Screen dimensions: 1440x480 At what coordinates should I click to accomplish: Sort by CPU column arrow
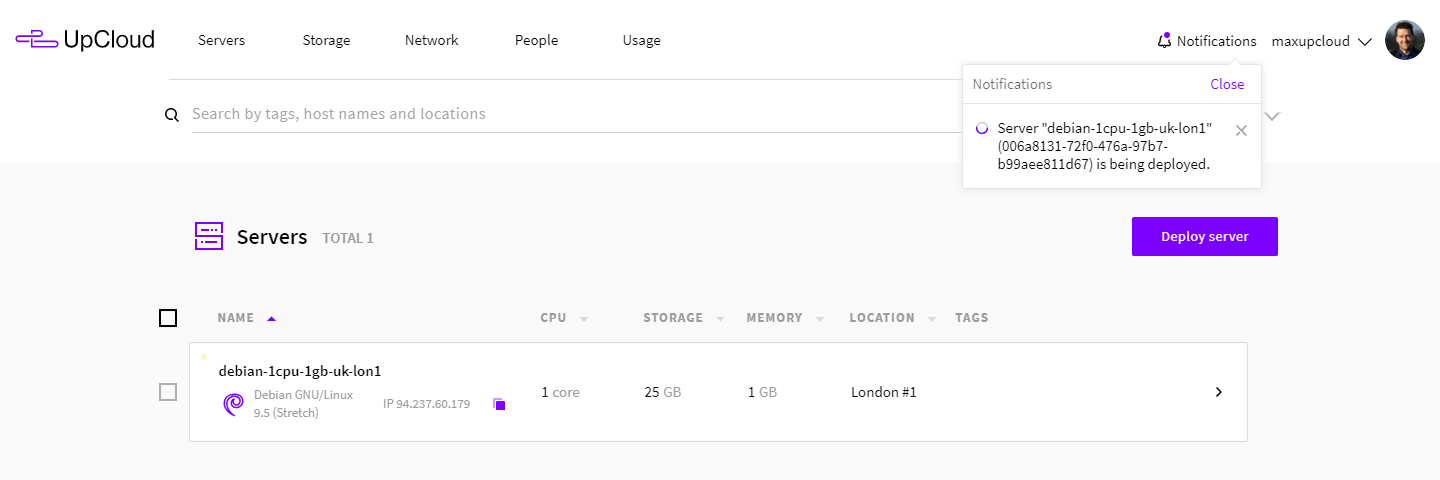click(584, 319)
